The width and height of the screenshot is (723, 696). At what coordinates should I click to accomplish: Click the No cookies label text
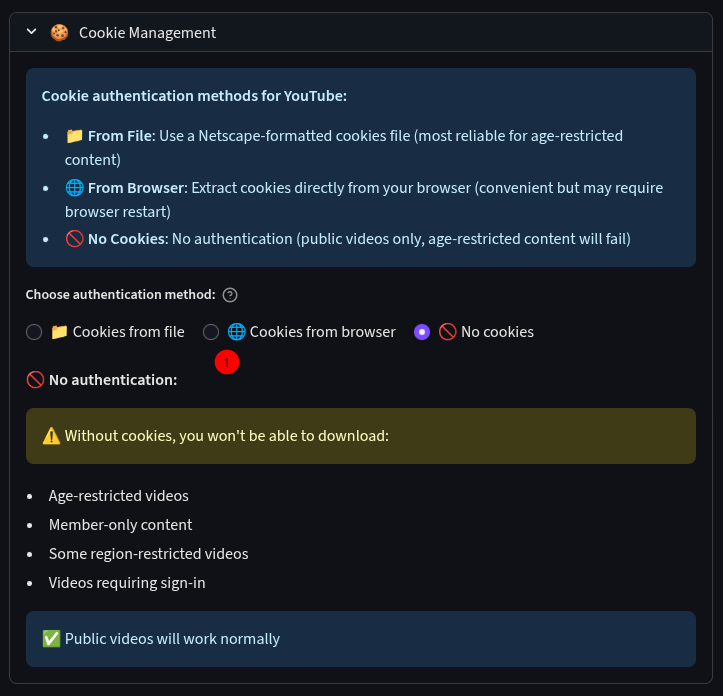click(x=498, y=332)
